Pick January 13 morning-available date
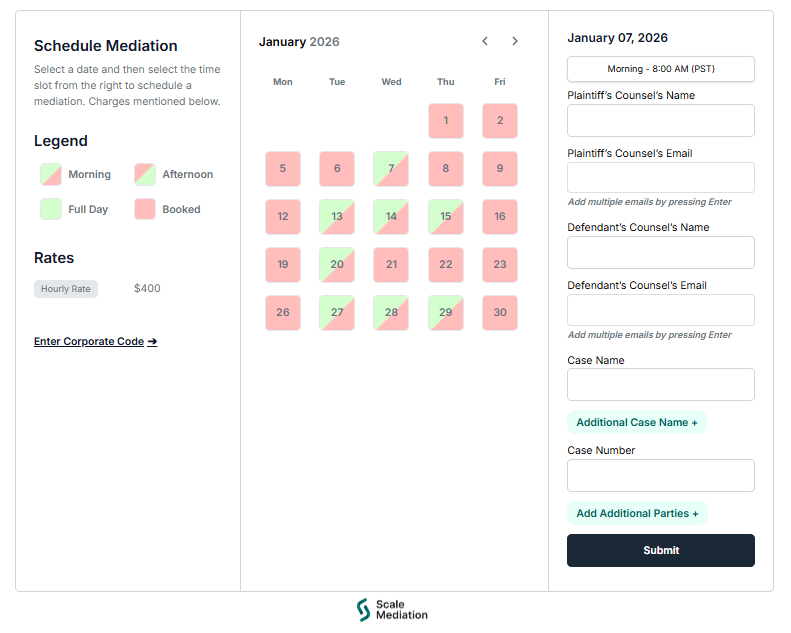791x633 pixels. [x=337, y=217]
